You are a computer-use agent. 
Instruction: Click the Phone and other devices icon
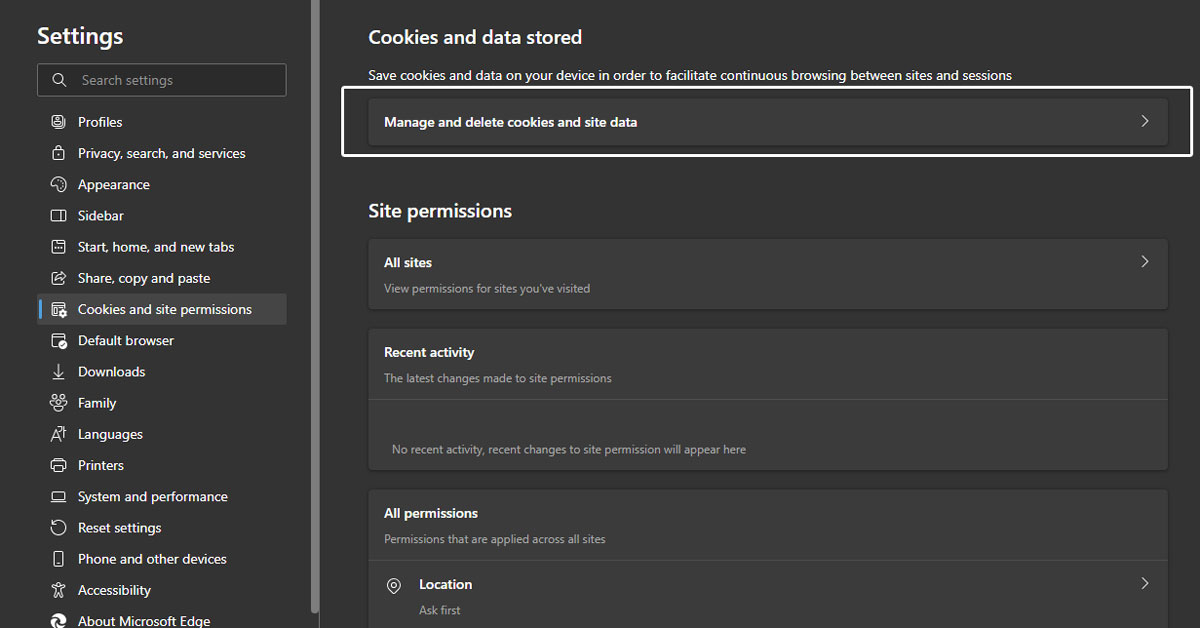pos(58,559)
